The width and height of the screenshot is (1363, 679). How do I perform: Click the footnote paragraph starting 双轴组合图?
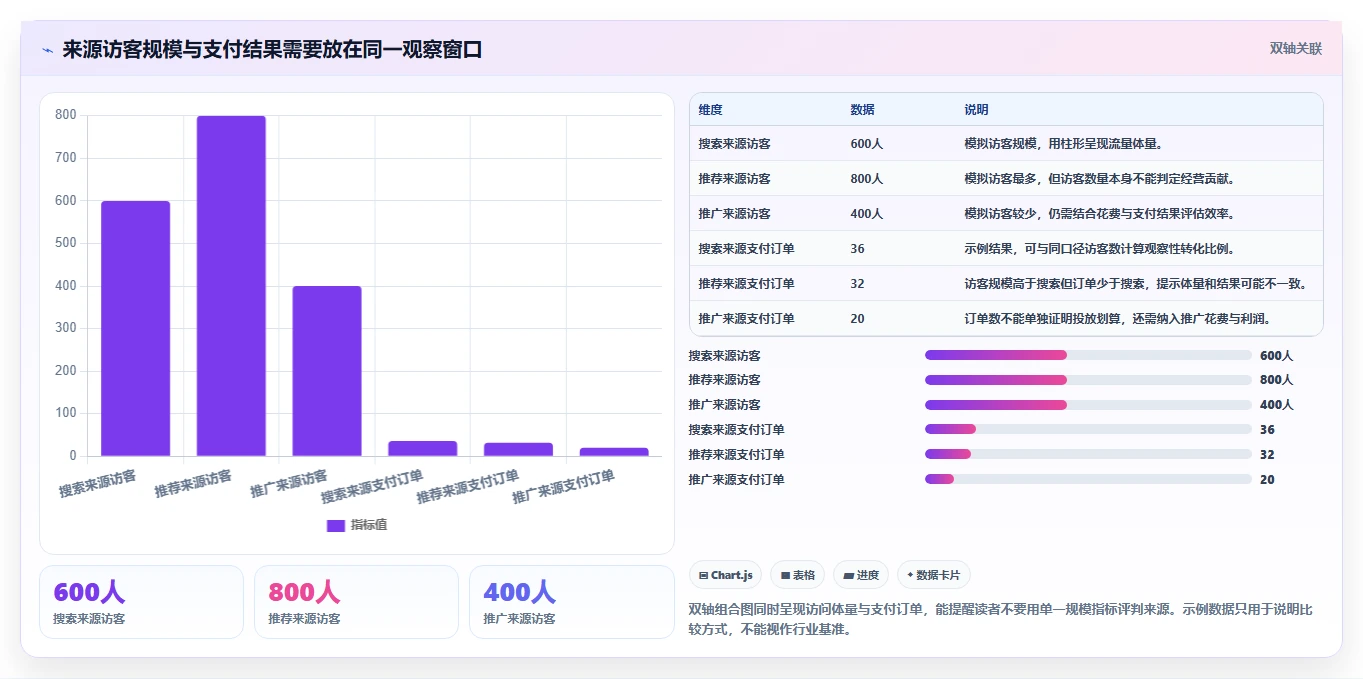click(1000, 619)
